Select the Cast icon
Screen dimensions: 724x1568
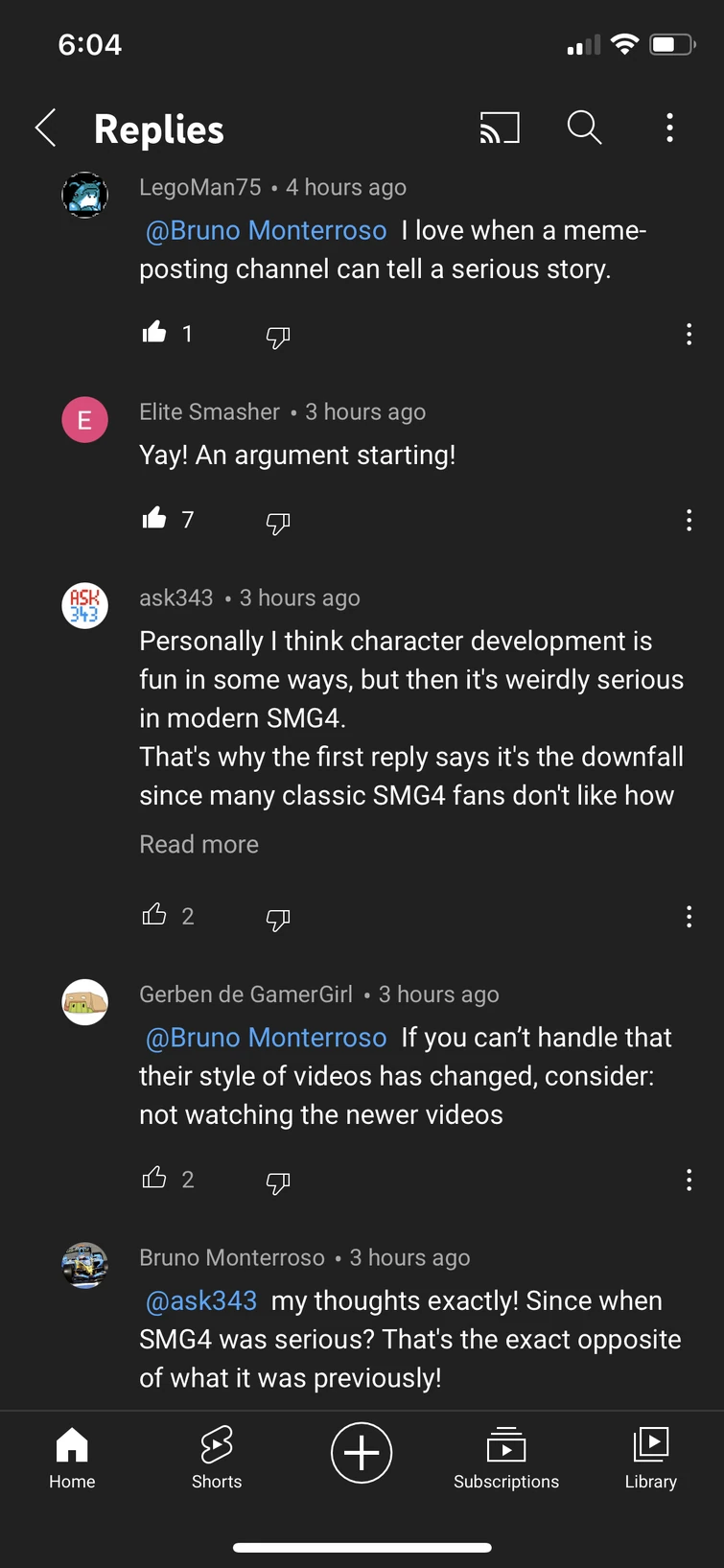point(499,128)
